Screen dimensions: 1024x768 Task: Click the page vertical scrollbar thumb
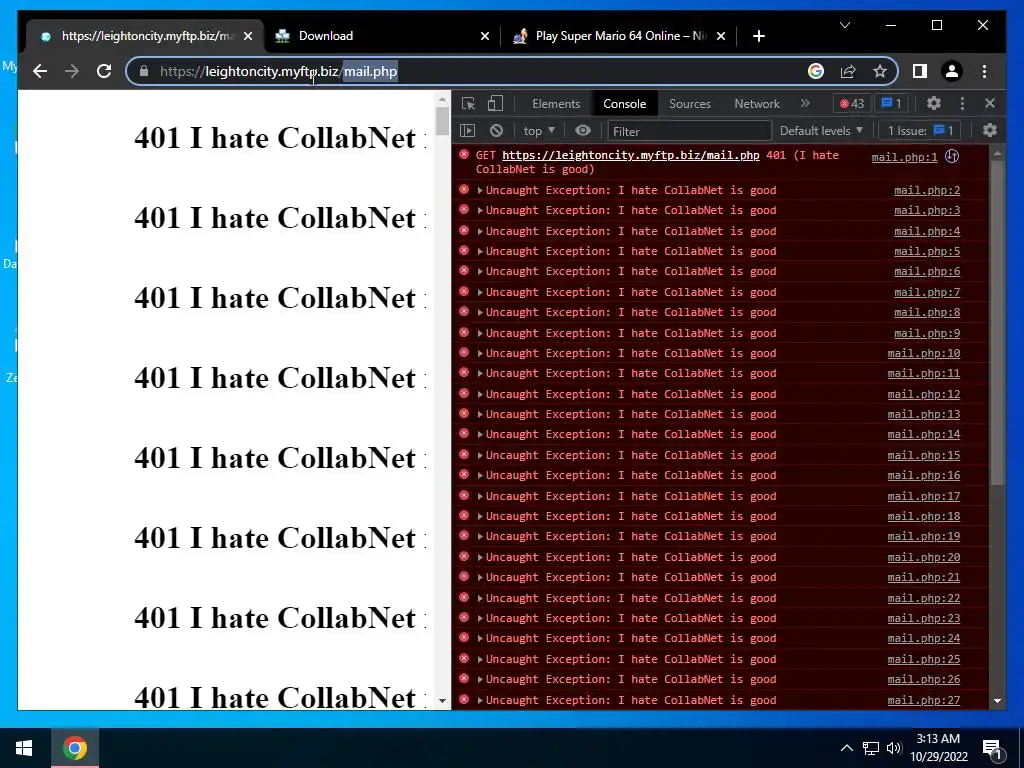point(443,121)
